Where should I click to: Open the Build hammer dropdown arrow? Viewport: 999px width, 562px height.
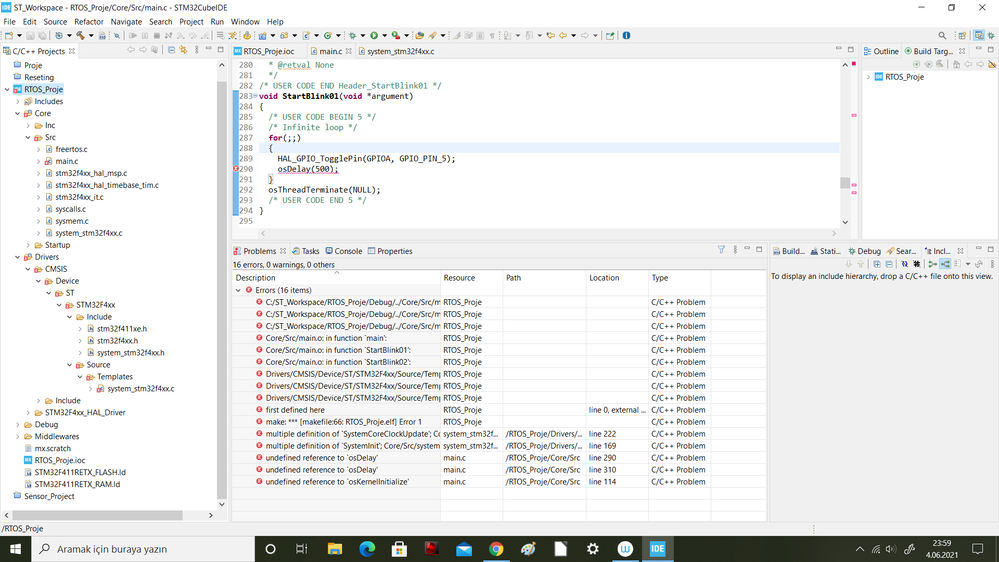click(91, 35)
